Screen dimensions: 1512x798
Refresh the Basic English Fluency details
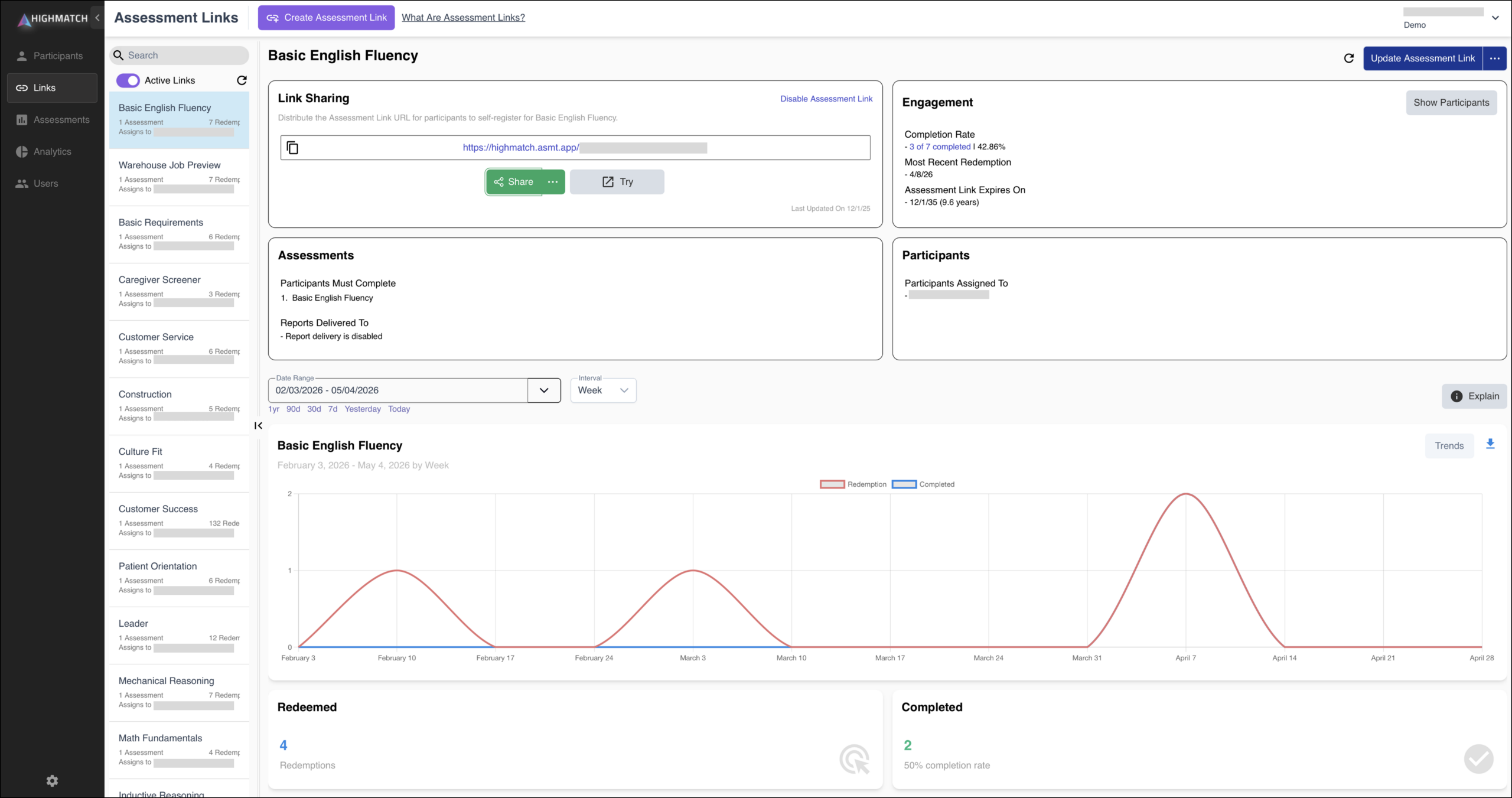click(x=1349, y=58)
